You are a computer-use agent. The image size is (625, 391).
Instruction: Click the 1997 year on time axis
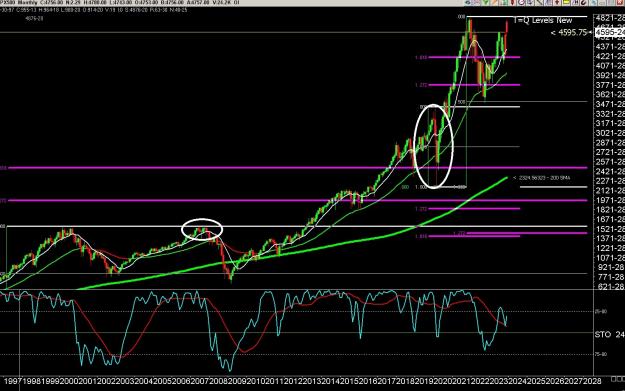[x=13, y=381]
